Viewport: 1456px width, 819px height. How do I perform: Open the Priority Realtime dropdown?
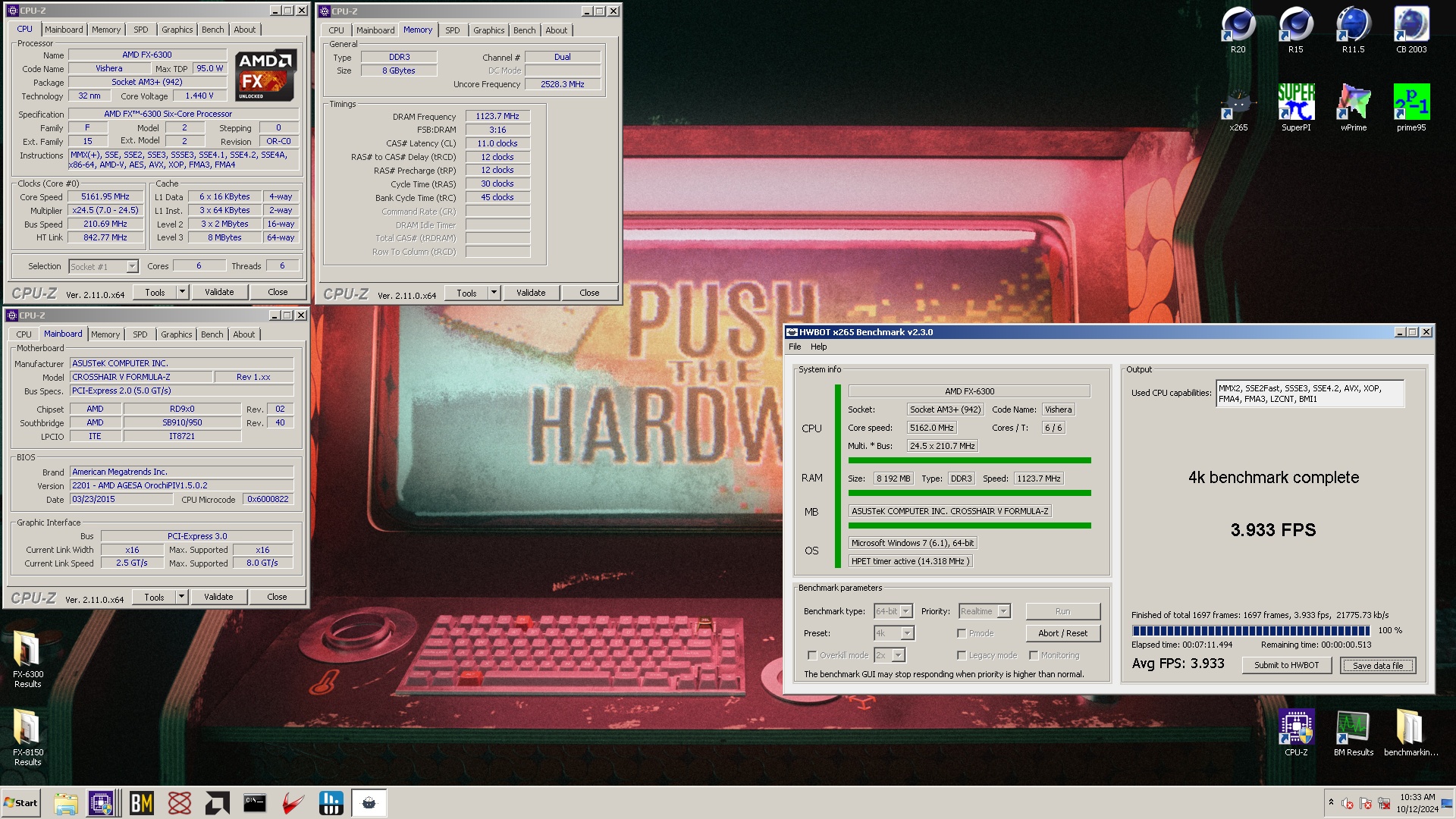click(984, 611)
